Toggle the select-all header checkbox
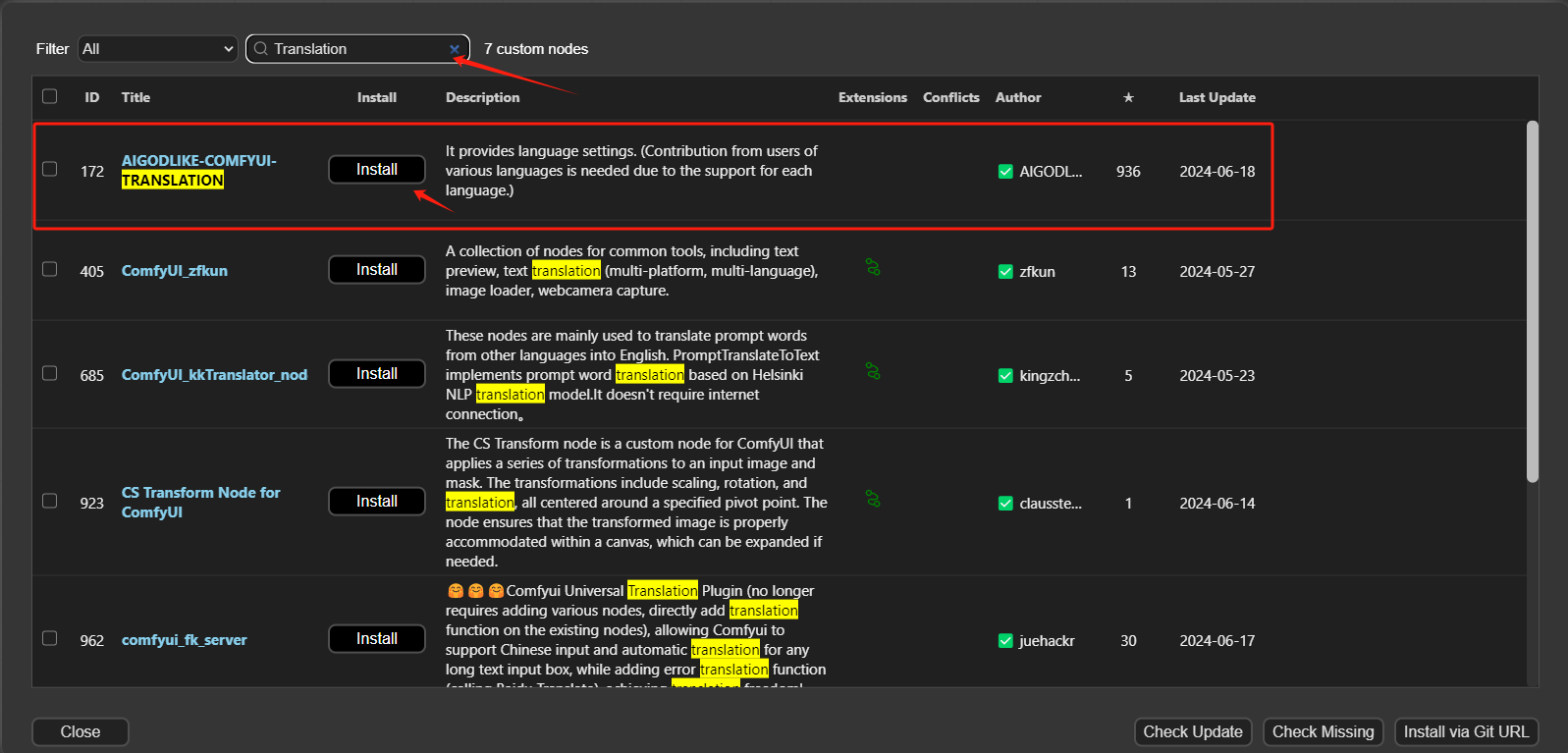 click(x=50, y=96)
